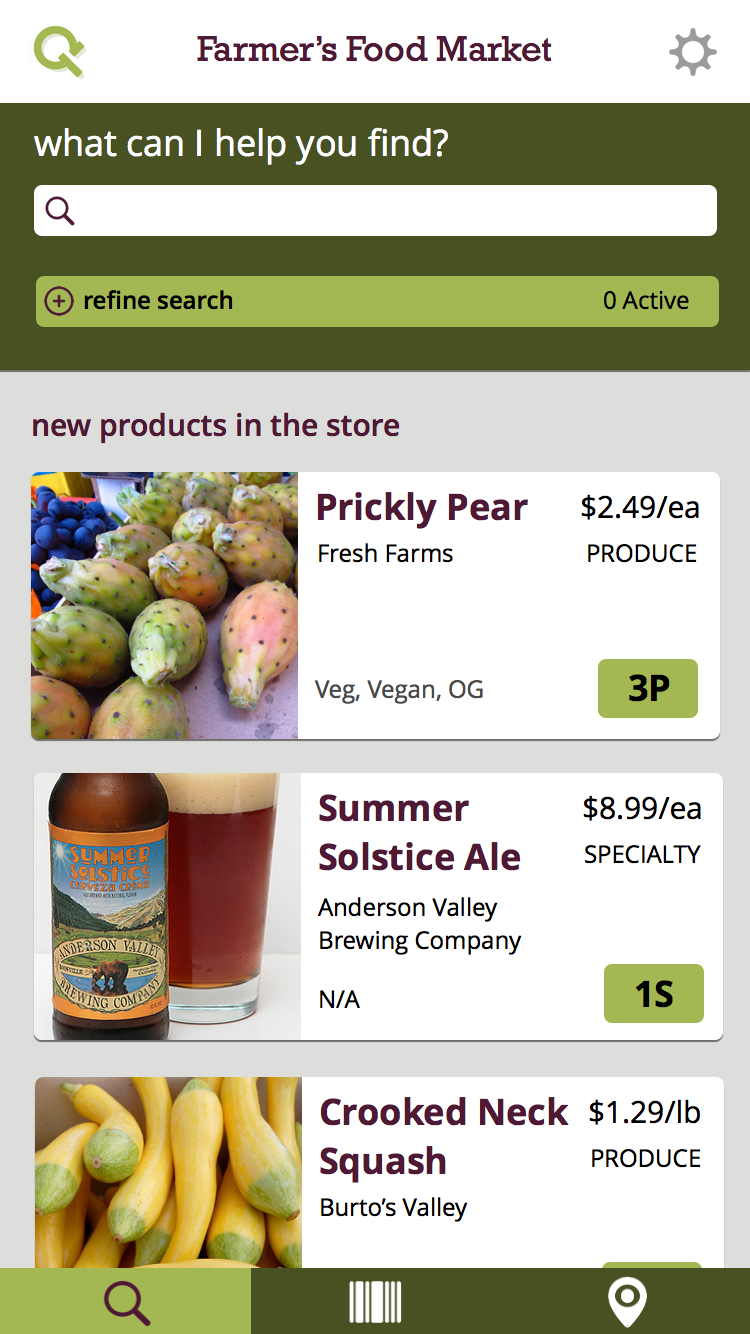Click the green Q logo icon

click(x=58, y=50)
